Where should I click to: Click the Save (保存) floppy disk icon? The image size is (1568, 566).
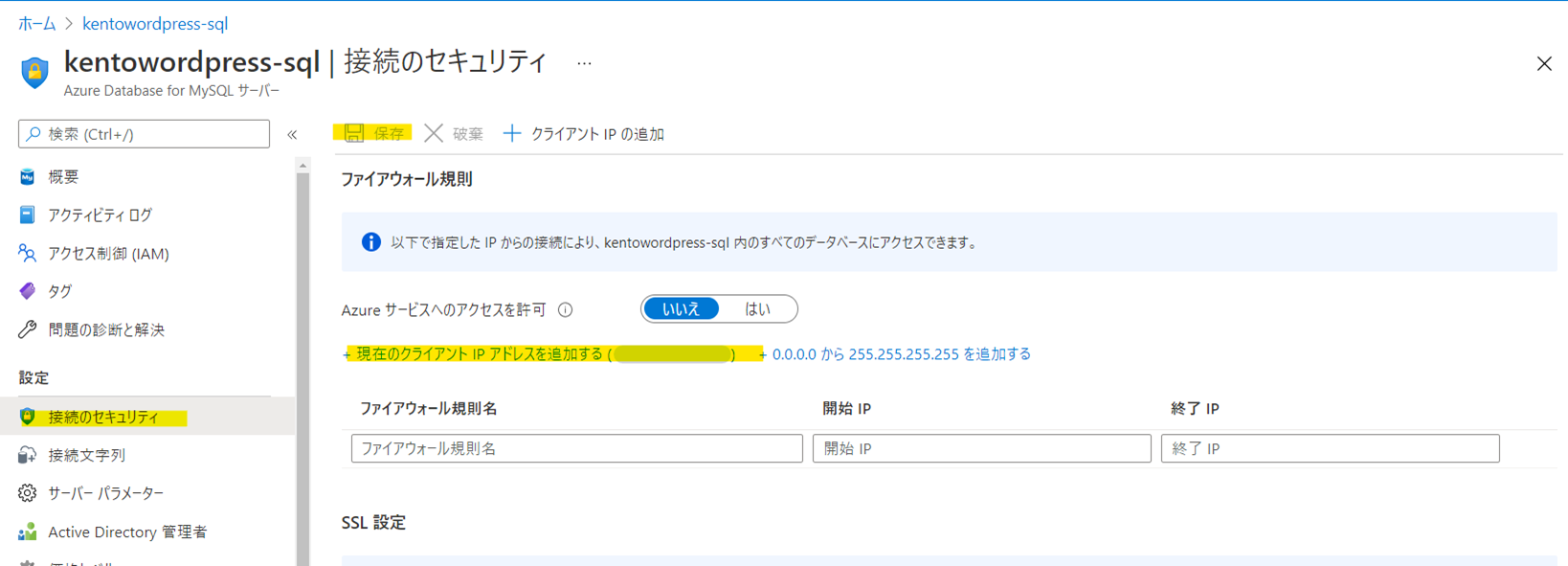point(354,133)
